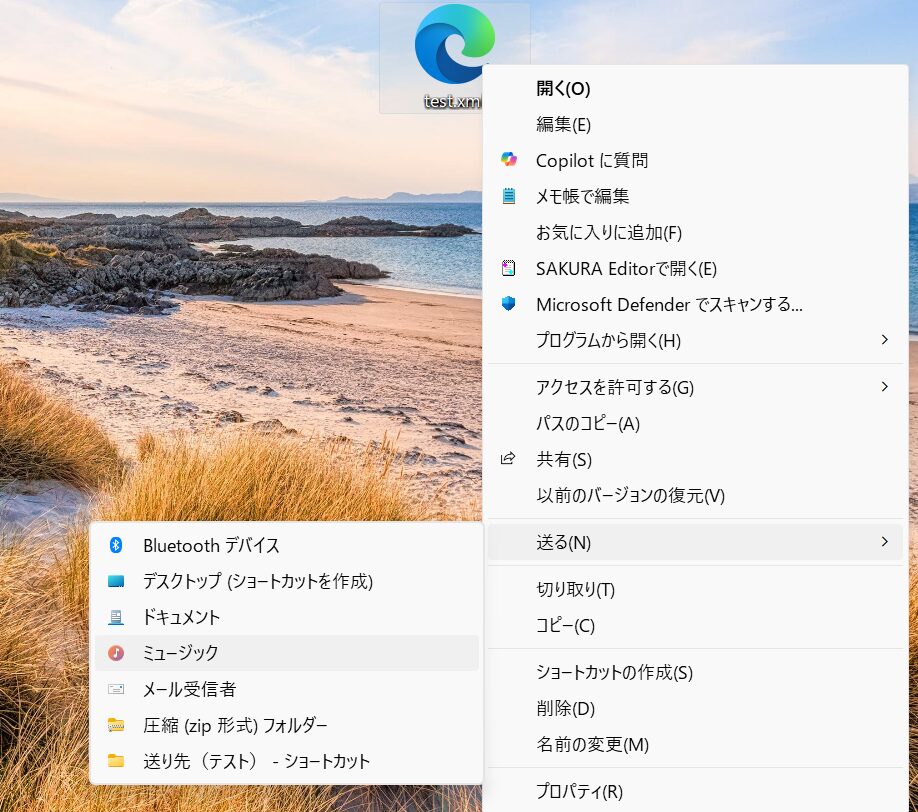
Task: Select ショートカットの作成(S)
Action: [695, 672]
